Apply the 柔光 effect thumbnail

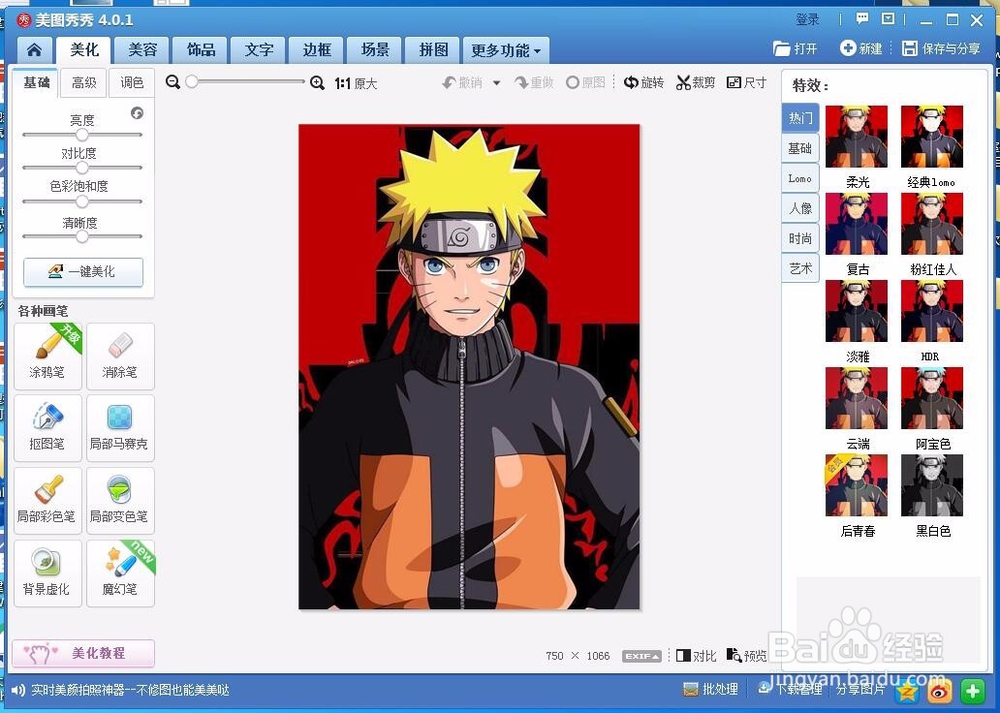(x=856, y=136)
